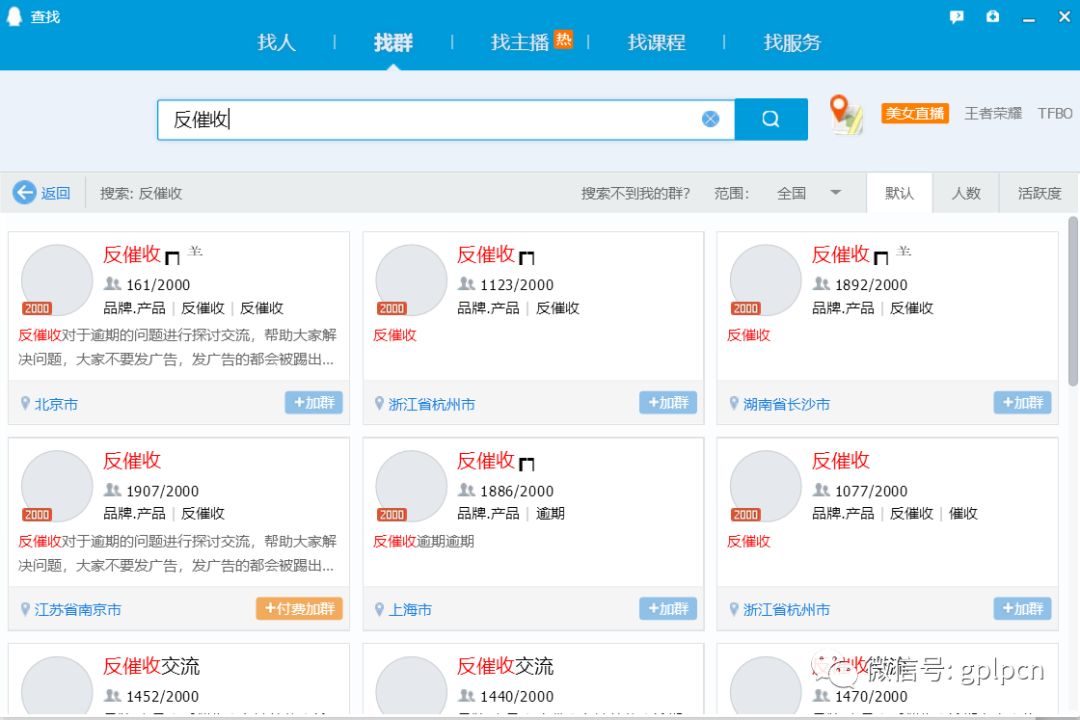
Task: Click the blue back arrow icon next to 搜索
Action: coord(23,193)
